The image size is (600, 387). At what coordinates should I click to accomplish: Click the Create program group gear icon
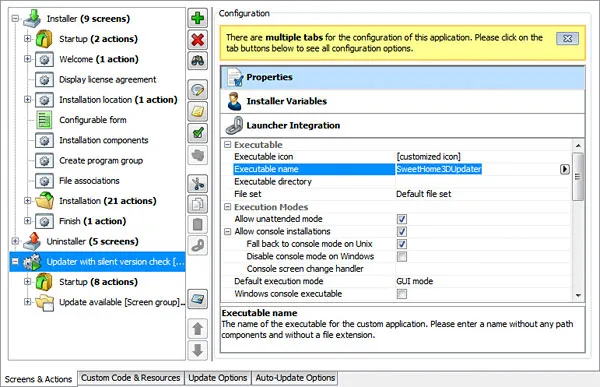click(x=44, y=160)
